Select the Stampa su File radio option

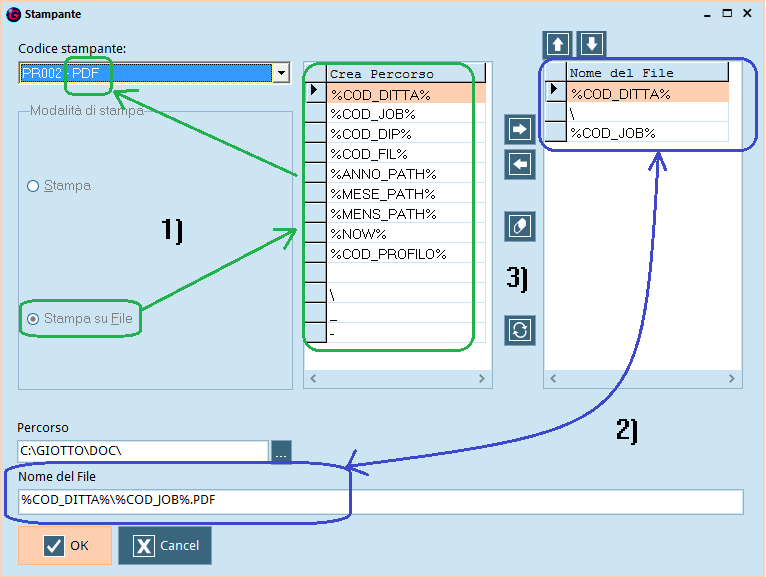pos(33,319)
